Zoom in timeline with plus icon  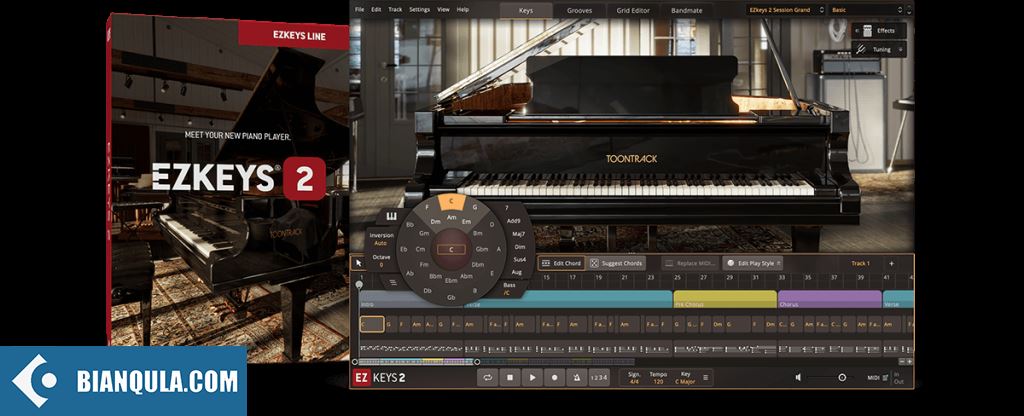(909, 361)
